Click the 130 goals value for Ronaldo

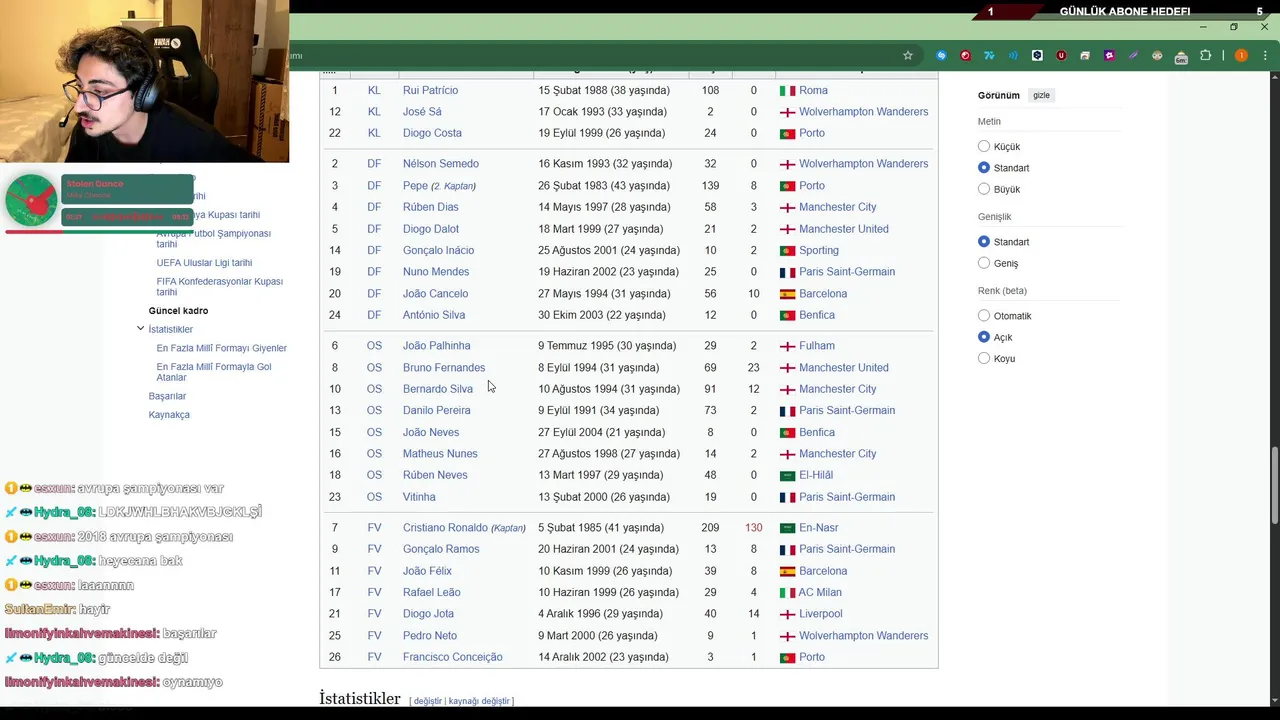753,528
